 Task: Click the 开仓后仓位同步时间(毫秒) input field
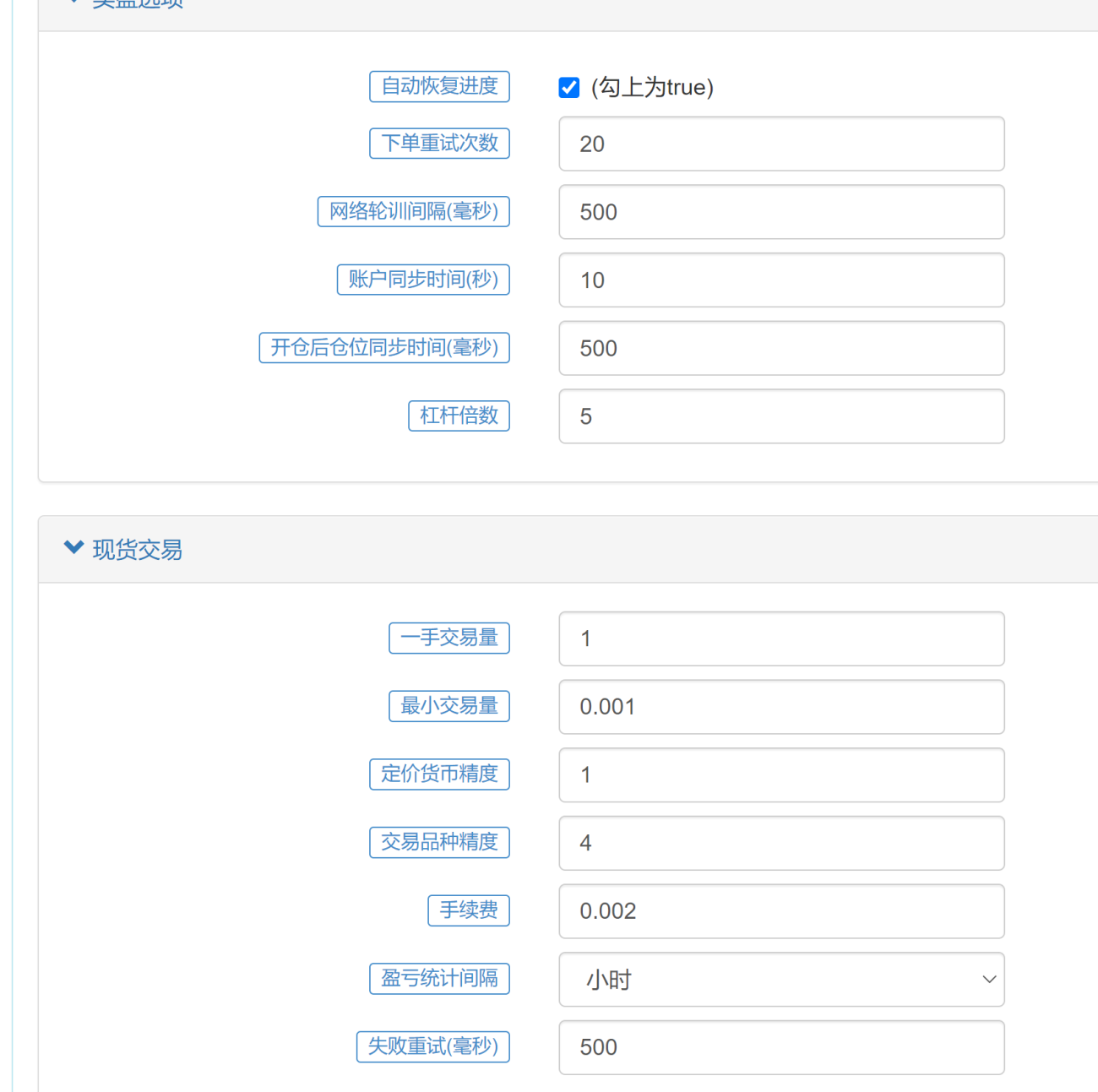(x=781, y=348)
